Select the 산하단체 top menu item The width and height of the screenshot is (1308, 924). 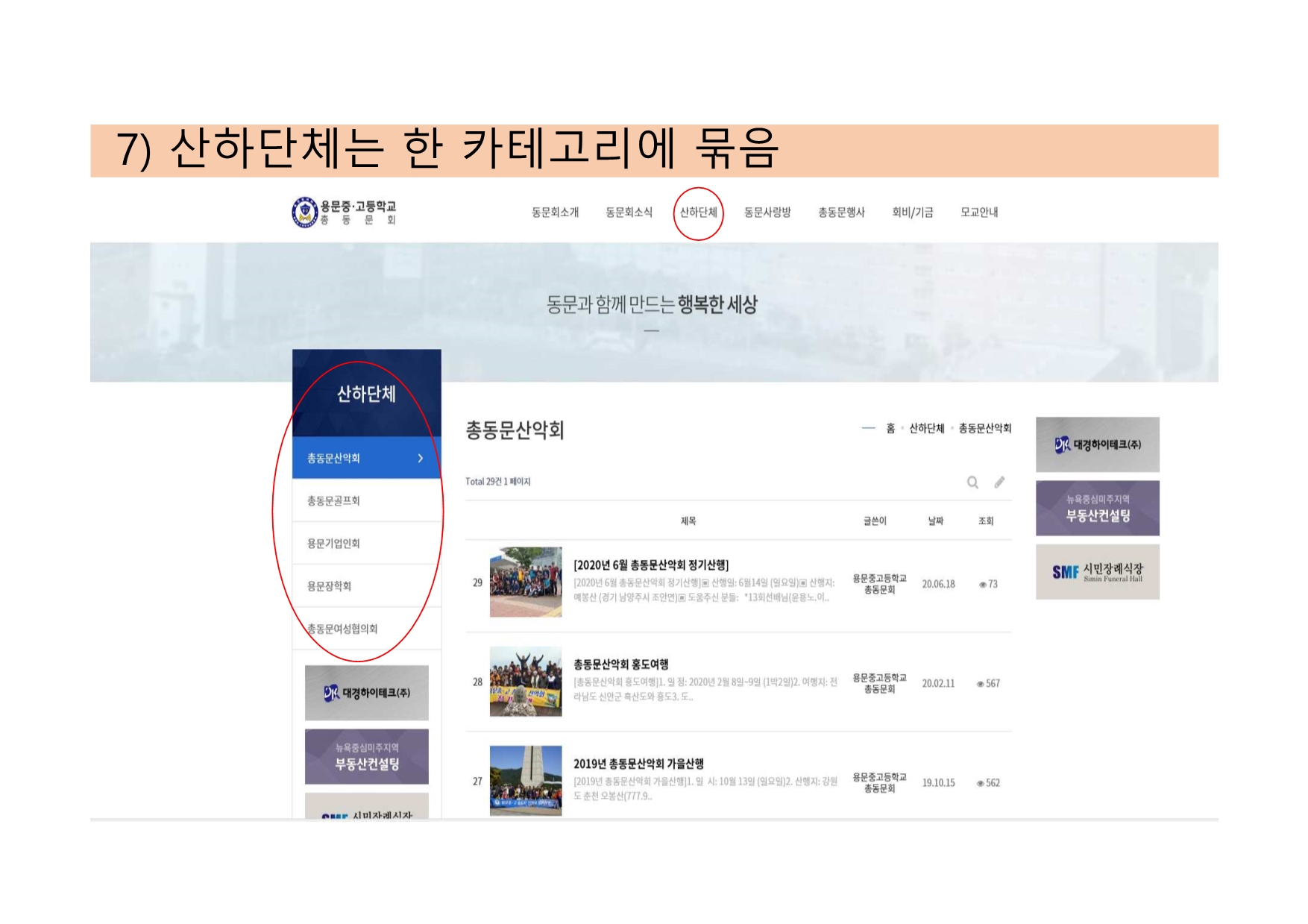699,213
